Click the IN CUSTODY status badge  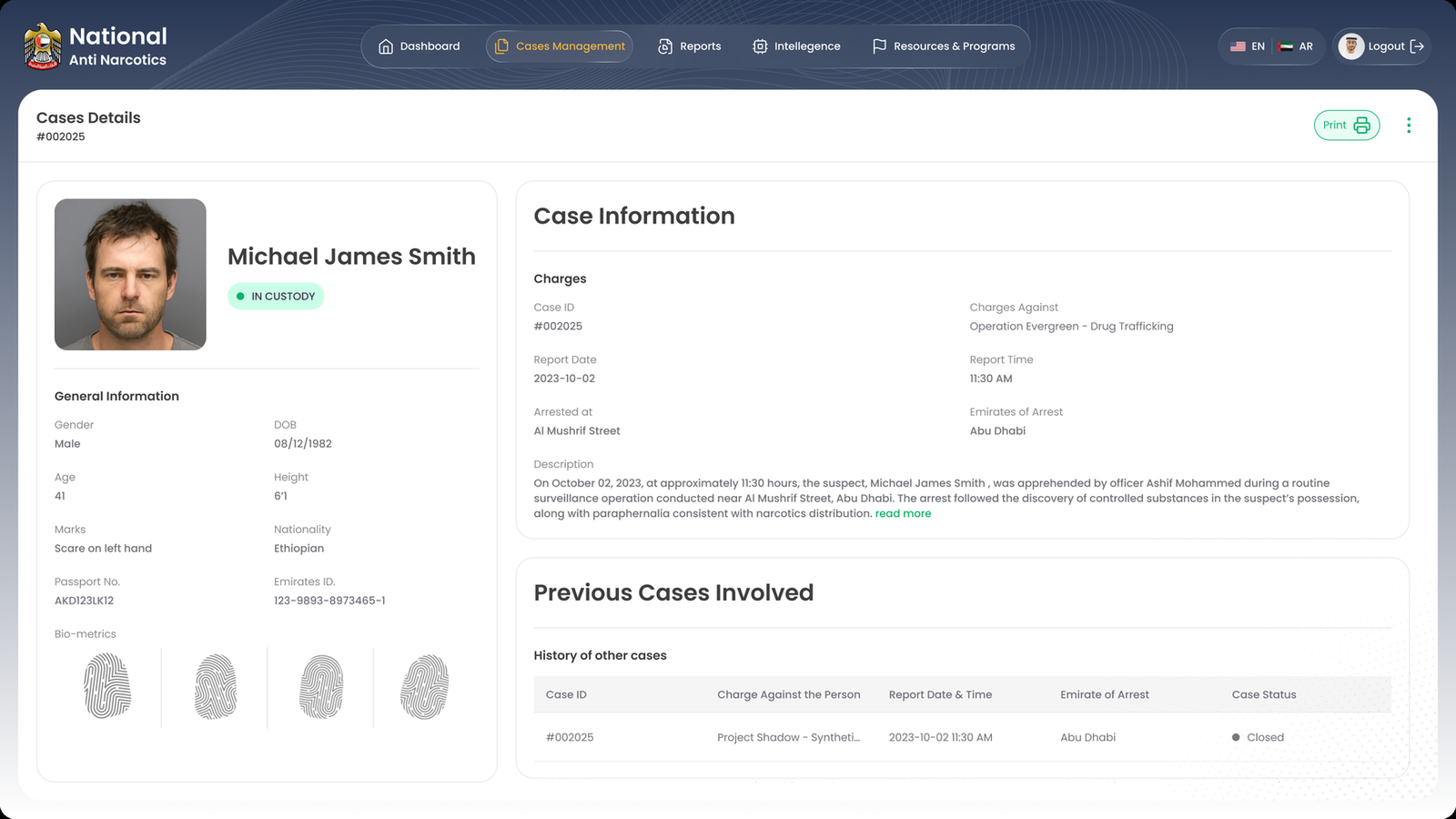click(x=276, y=297)
